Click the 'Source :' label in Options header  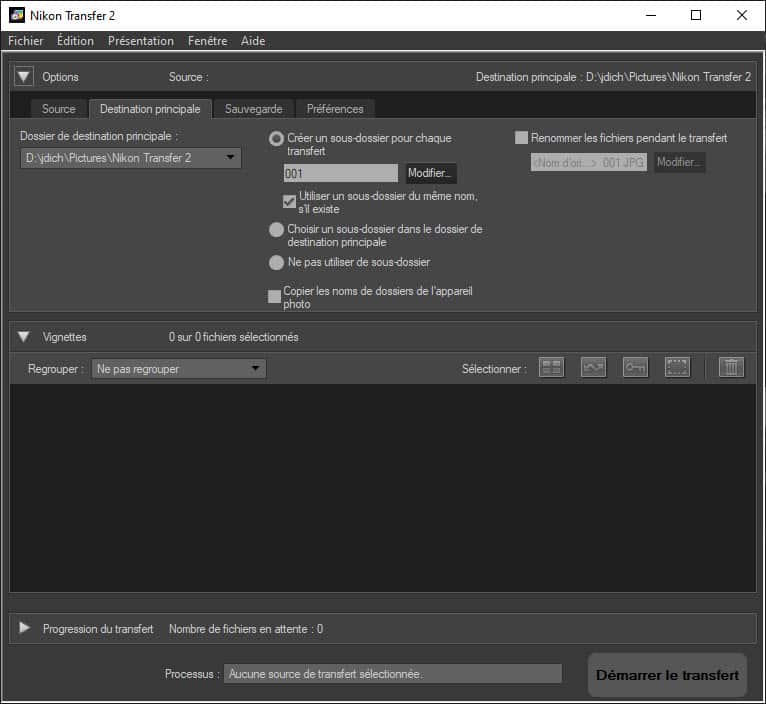point(189,77)
